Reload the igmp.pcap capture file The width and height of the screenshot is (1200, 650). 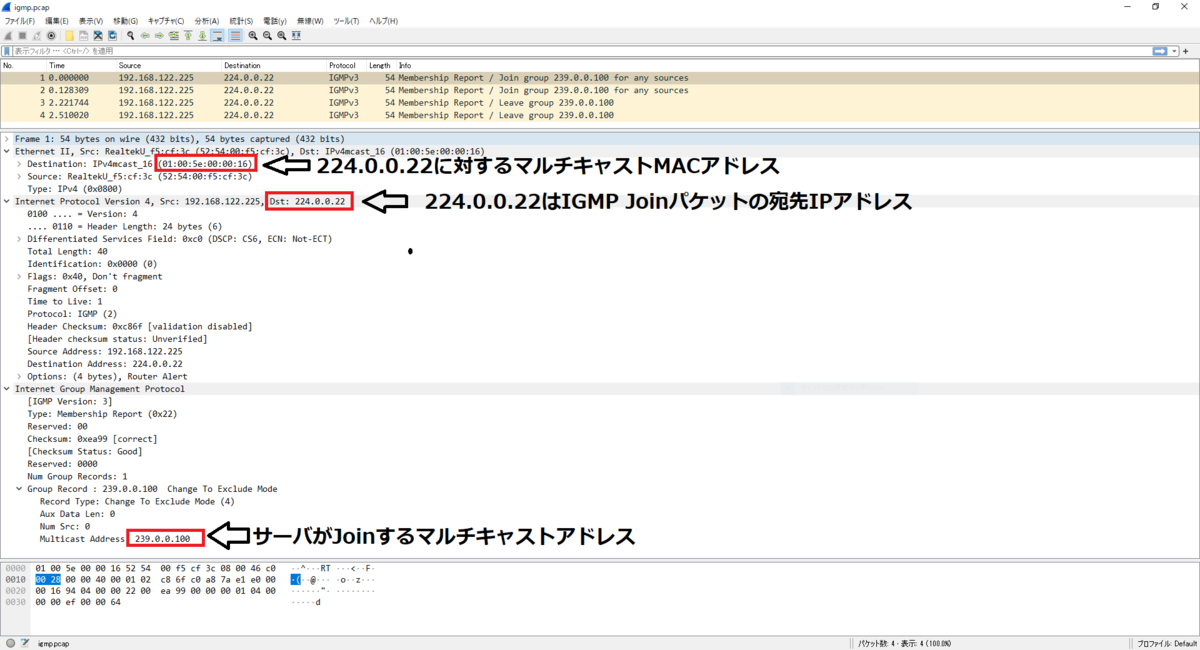[x=112, y=36]
